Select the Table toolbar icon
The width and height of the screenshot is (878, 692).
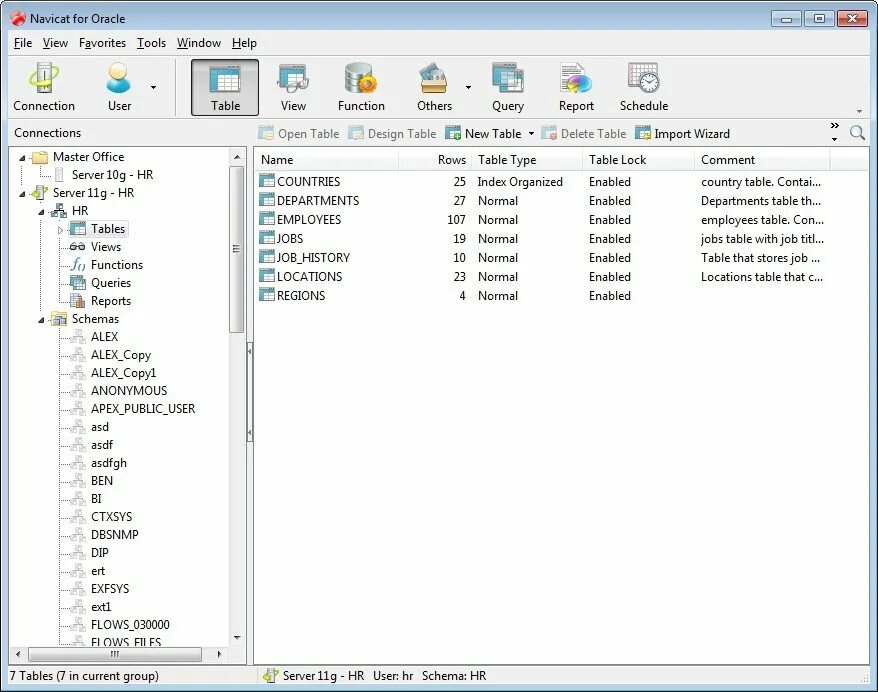click(225, 87)
